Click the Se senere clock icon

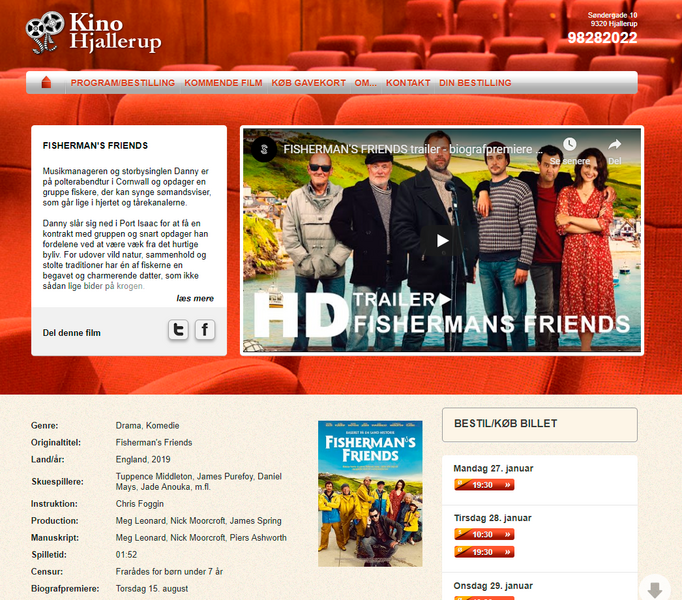tap(569, 144)
